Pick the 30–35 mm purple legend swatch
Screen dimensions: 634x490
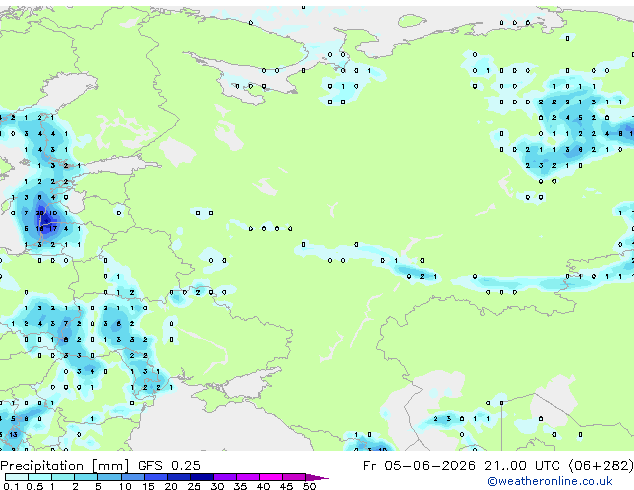click(x=225, y=477)
